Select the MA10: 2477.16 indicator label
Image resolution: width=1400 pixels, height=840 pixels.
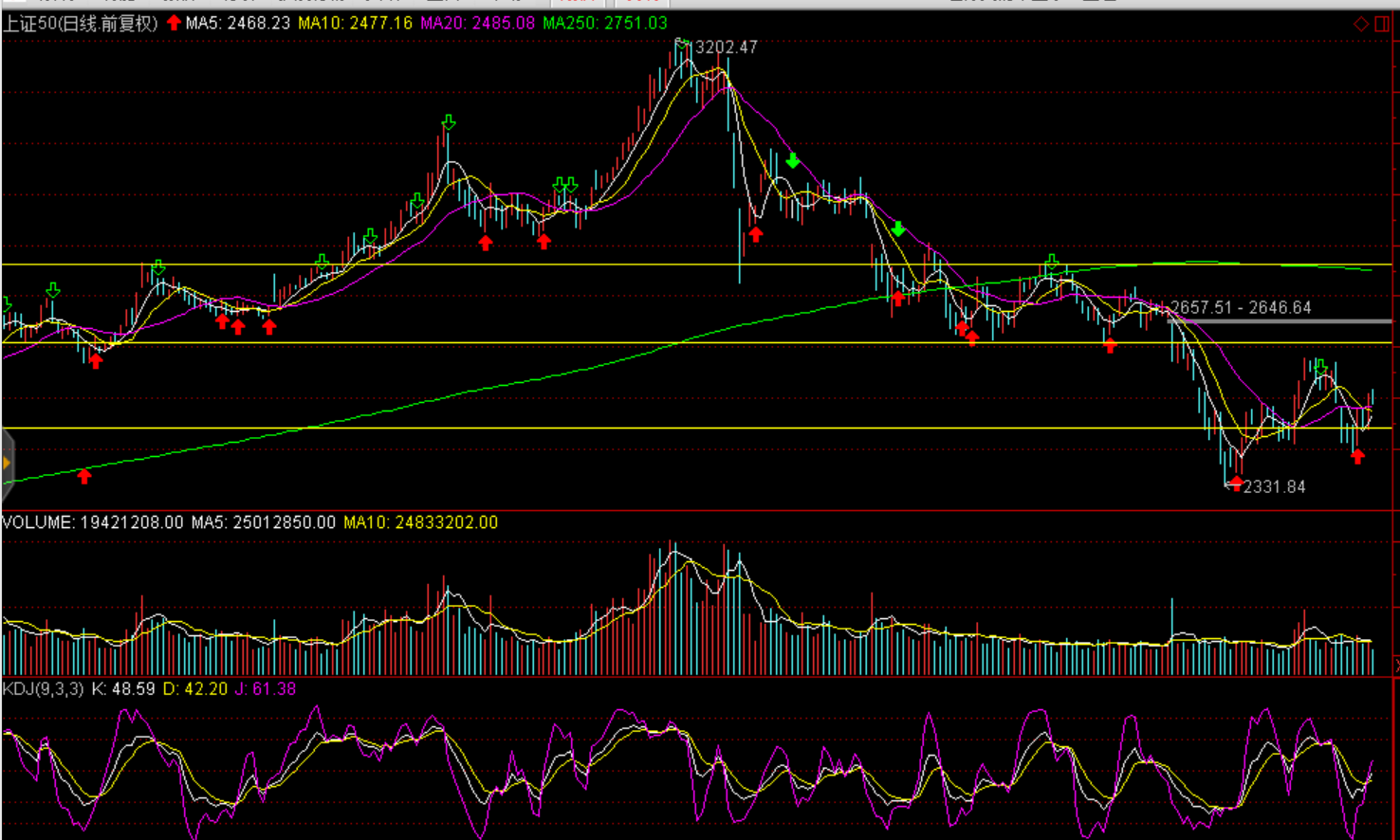356,23
